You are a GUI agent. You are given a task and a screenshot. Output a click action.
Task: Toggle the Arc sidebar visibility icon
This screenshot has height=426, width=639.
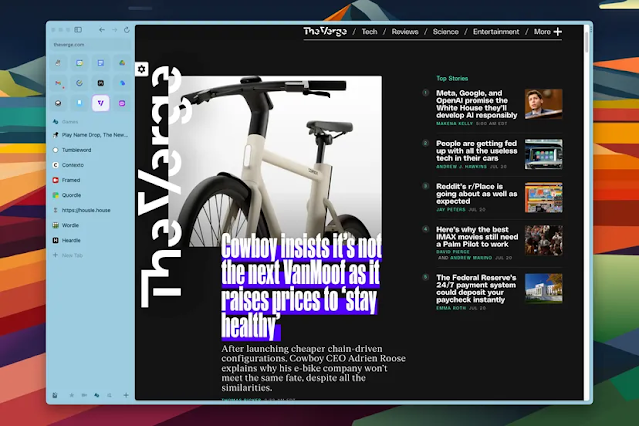pos(78,30)
